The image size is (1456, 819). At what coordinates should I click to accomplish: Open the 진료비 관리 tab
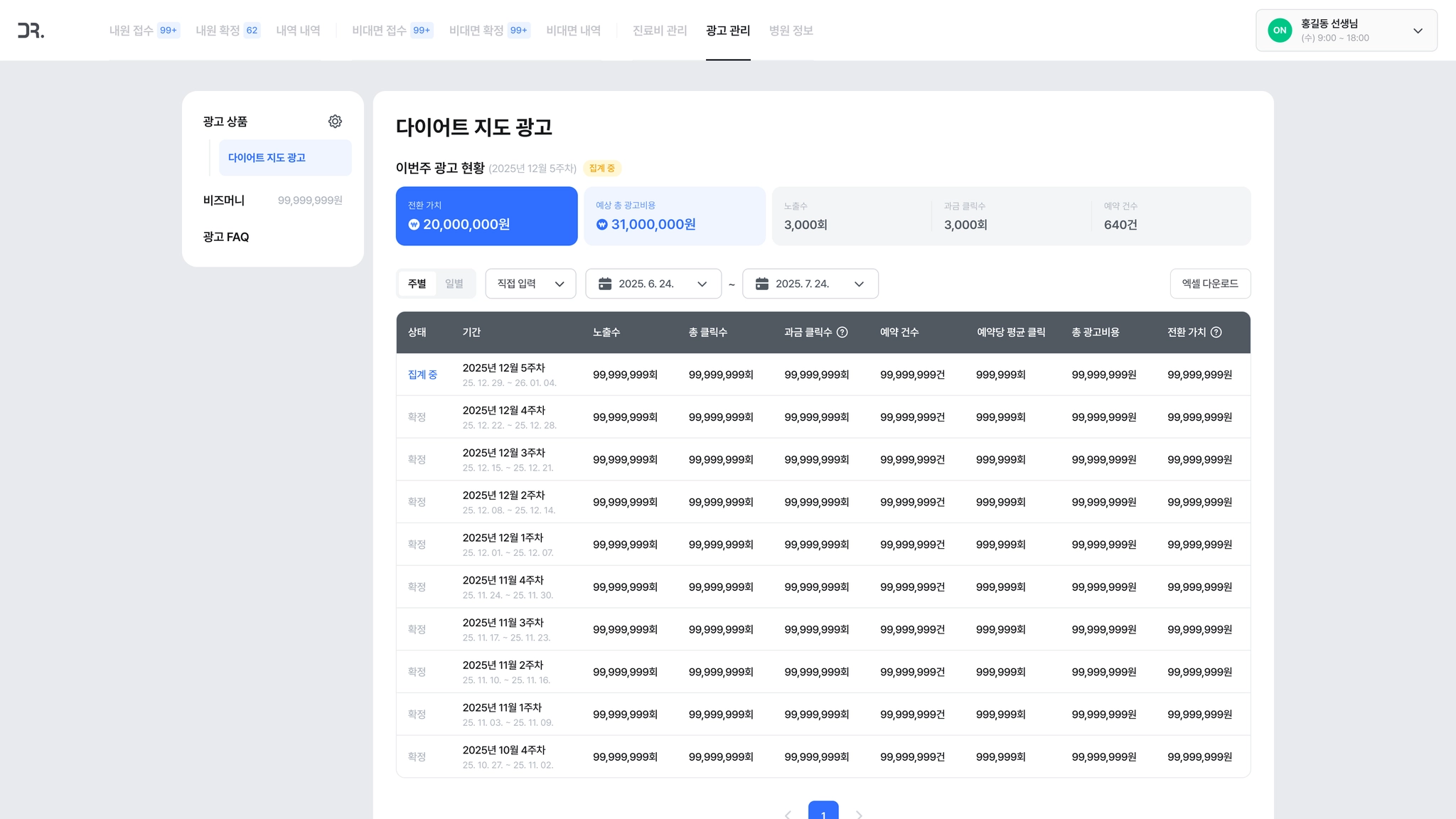(x=659, y=31)
